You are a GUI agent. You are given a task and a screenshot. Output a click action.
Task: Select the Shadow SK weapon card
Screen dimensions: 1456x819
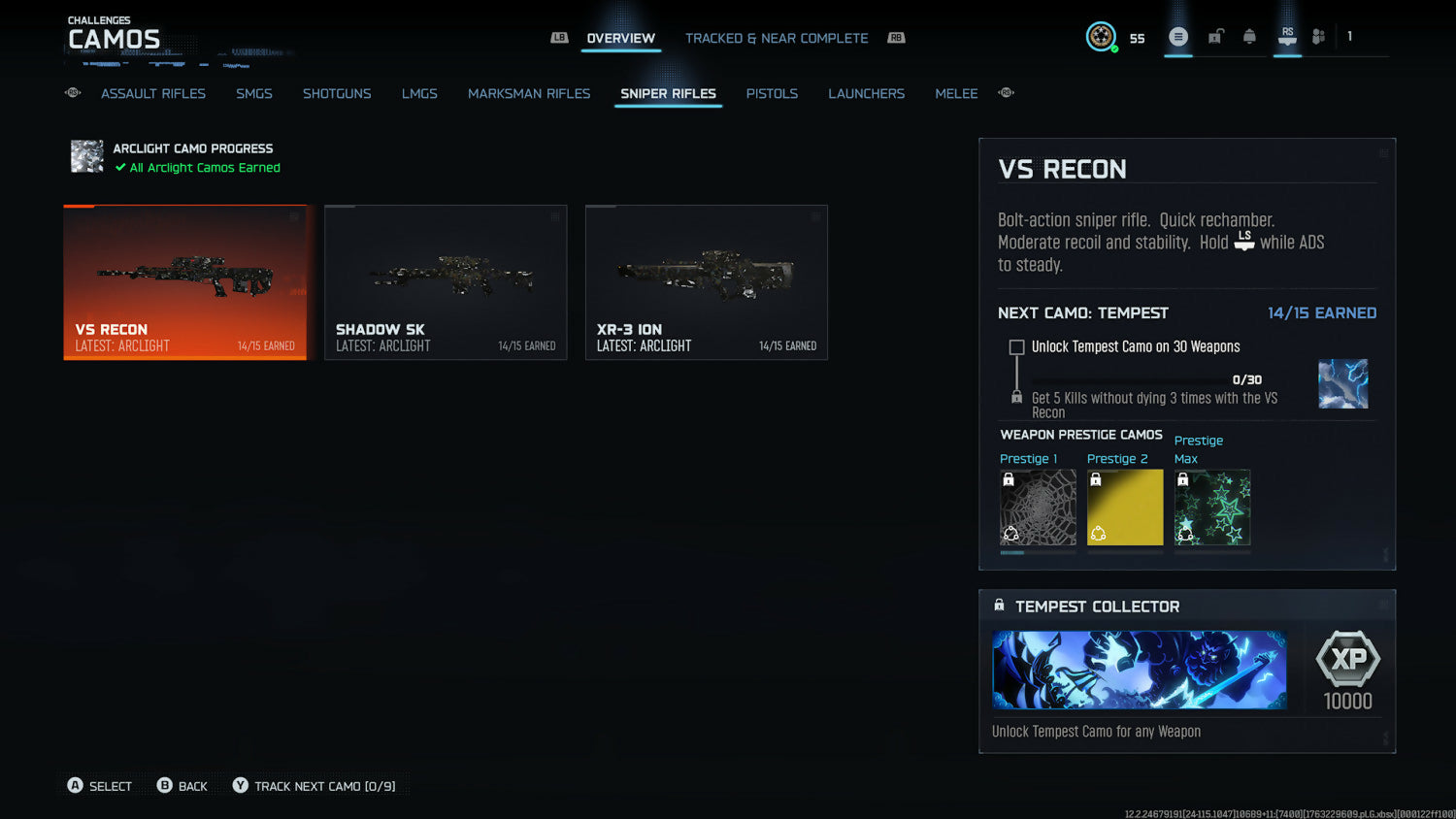coord(446,282)
